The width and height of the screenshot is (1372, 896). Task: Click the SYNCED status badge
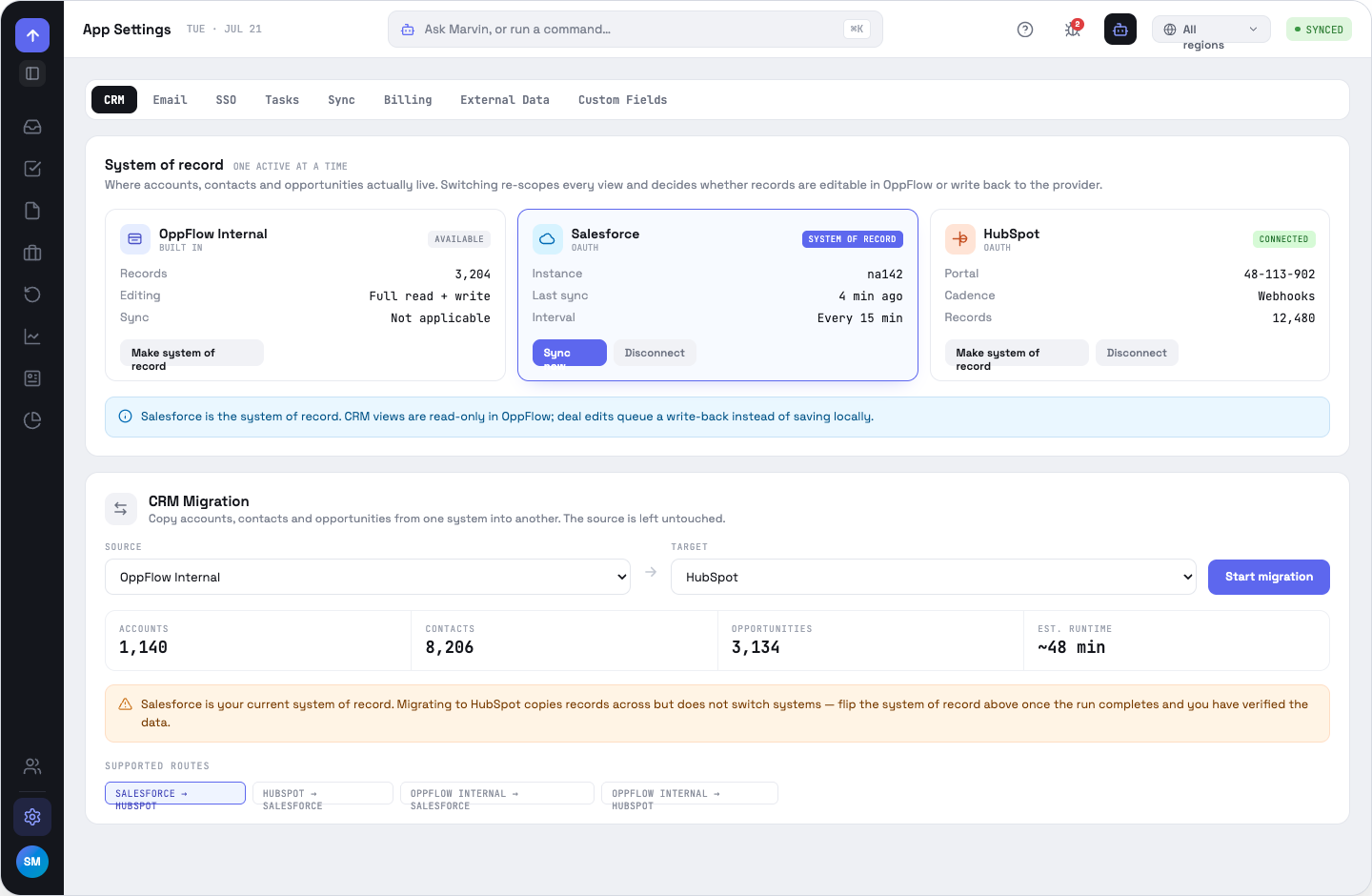(x=1319, y=30)
